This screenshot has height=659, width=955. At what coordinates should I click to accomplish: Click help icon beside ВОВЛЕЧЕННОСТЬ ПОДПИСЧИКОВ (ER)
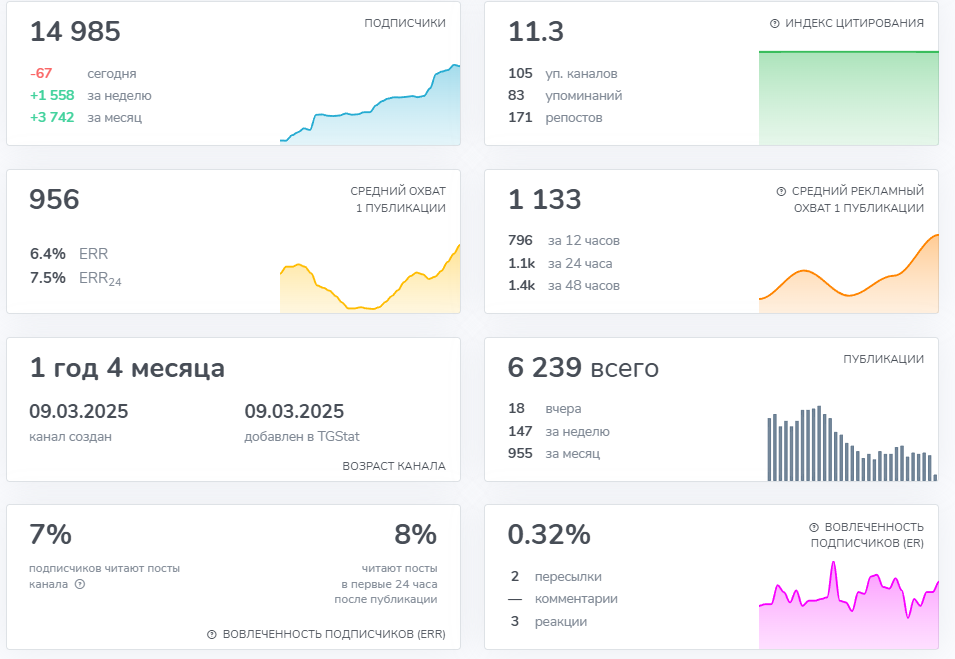(x=814, y=527)
